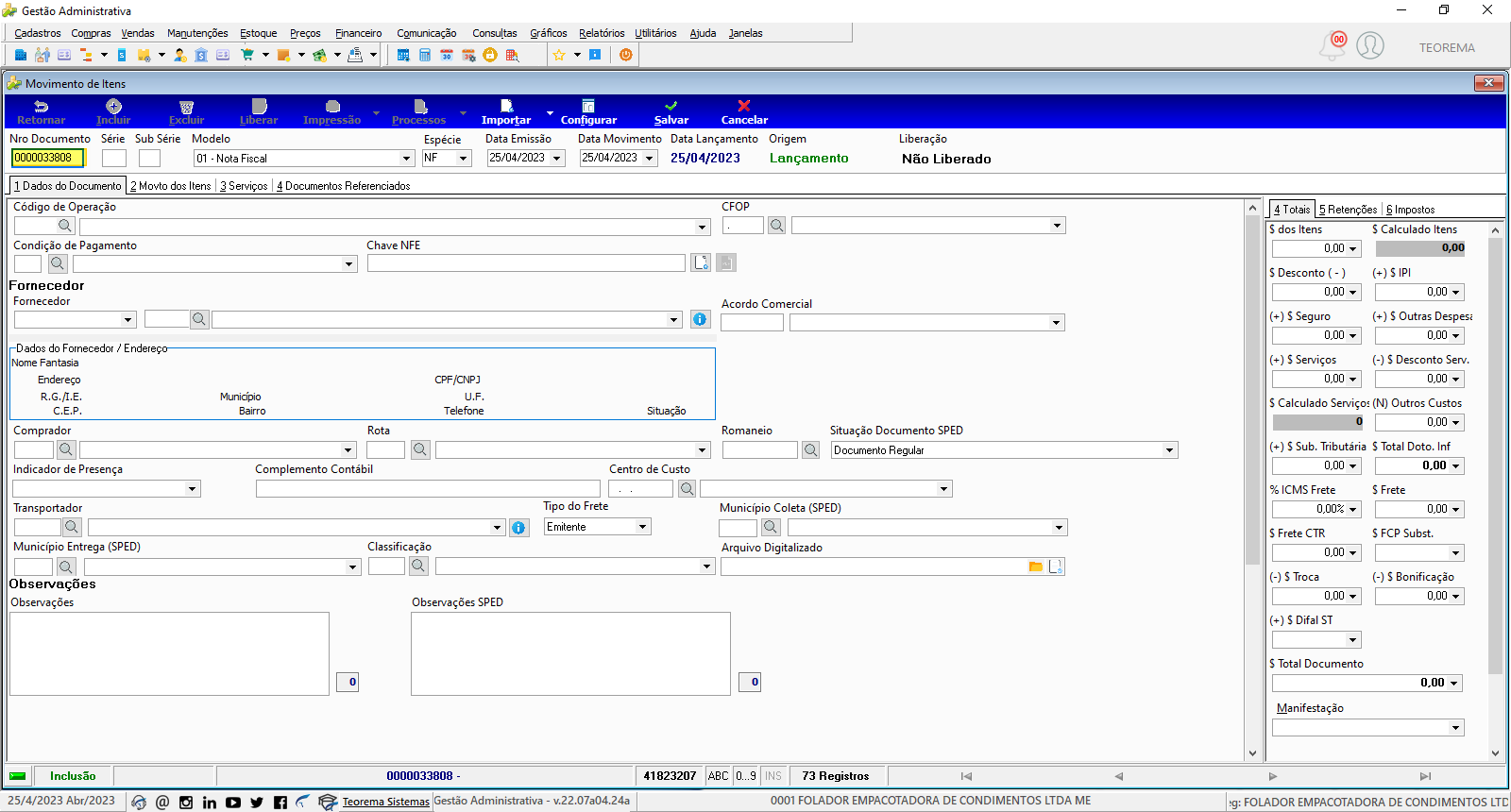Click the Twitter icon in status bar
Image resolution: width=1511 pixels, height=812 pixels.
click(x=257, y=803)
